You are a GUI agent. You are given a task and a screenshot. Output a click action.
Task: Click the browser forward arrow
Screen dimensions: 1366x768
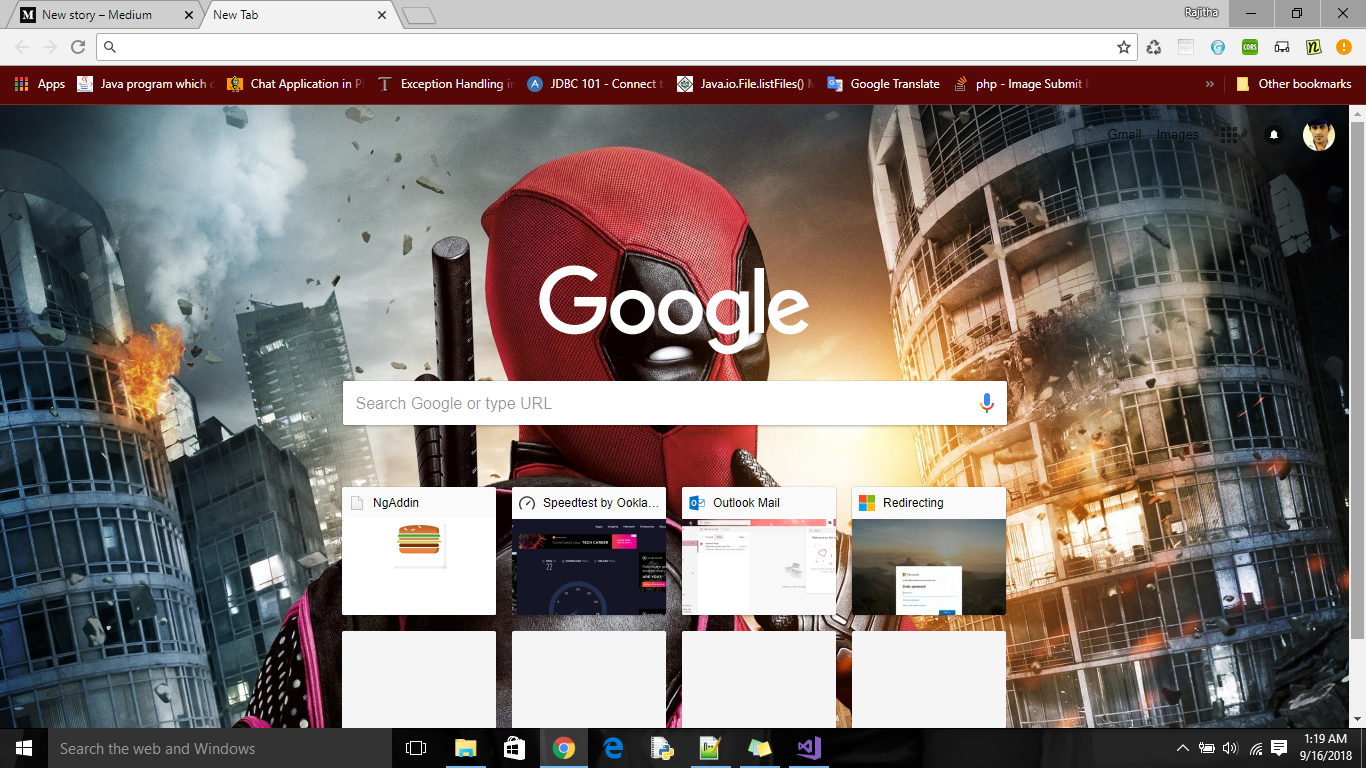coord(50,47)
